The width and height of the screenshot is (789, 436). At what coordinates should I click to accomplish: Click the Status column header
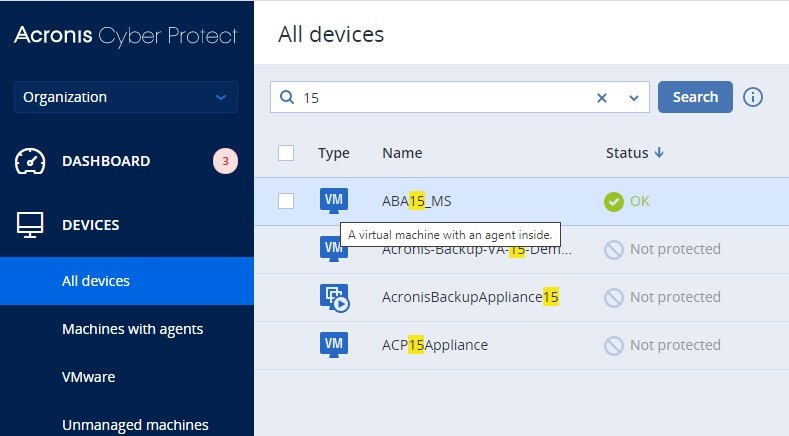(627, 153)
